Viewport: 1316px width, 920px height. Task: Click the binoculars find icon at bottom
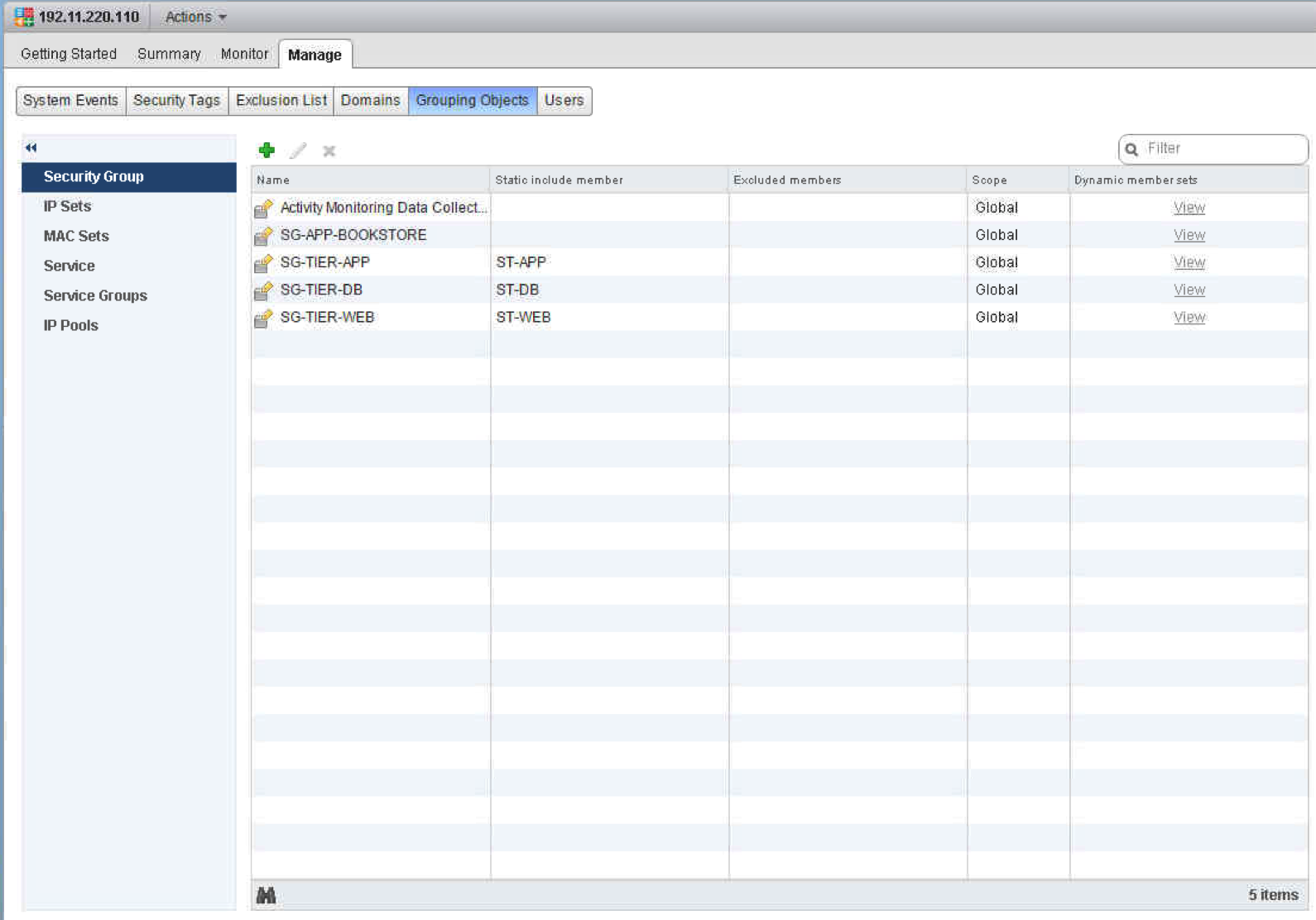point(266,895)
